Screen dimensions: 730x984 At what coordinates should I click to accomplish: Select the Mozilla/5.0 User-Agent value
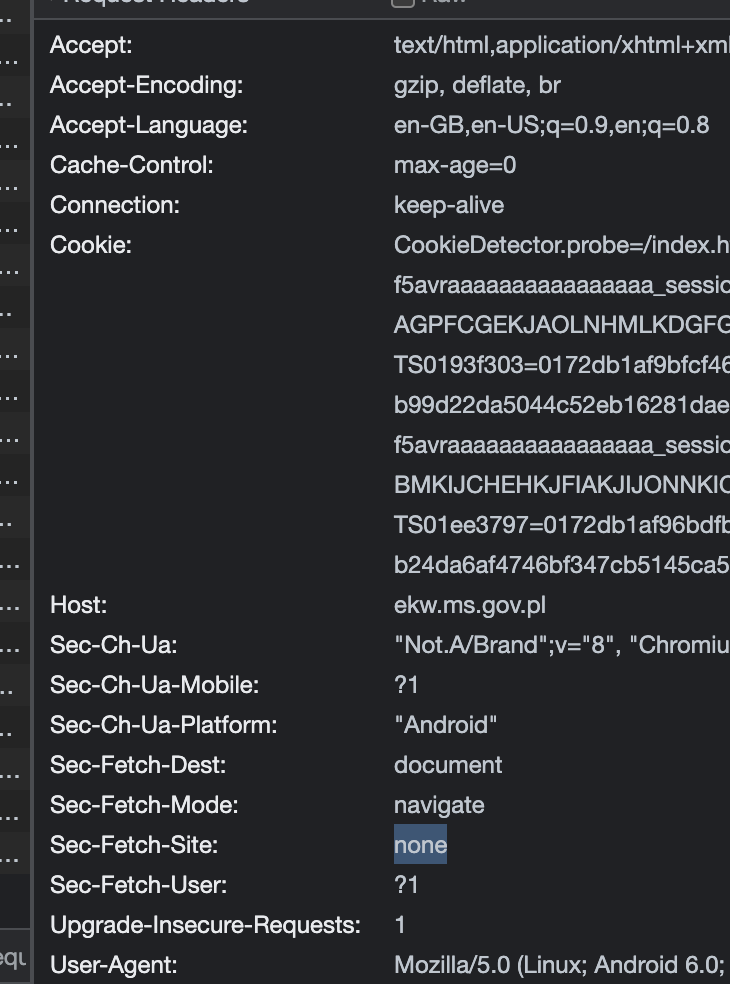[560, 965]
